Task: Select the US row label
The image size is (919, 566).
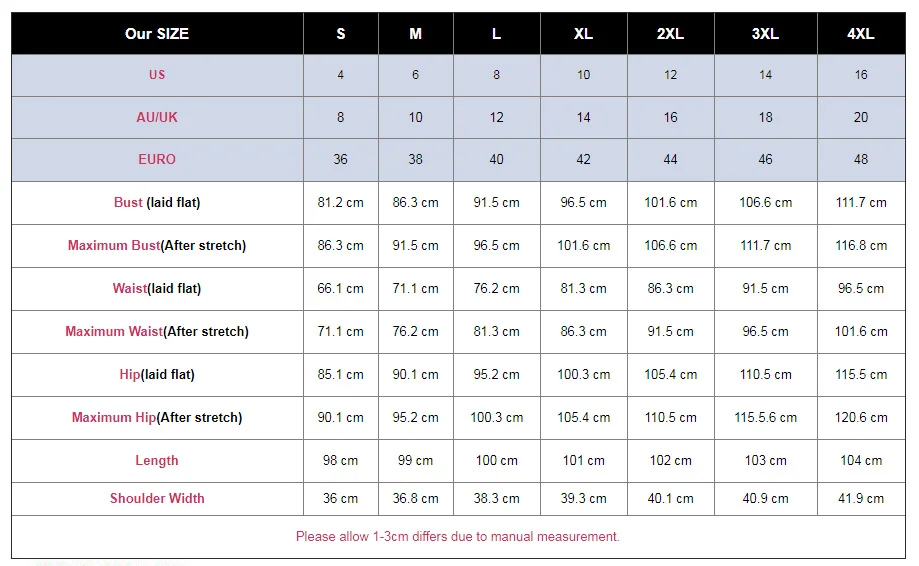Action: 157,75
